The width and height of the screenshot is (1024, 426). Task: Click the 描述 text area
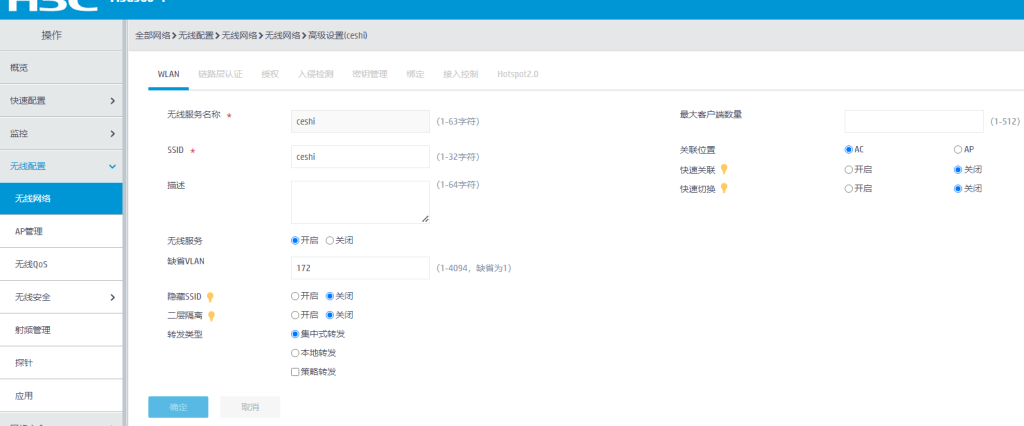[x=360, y=203]
